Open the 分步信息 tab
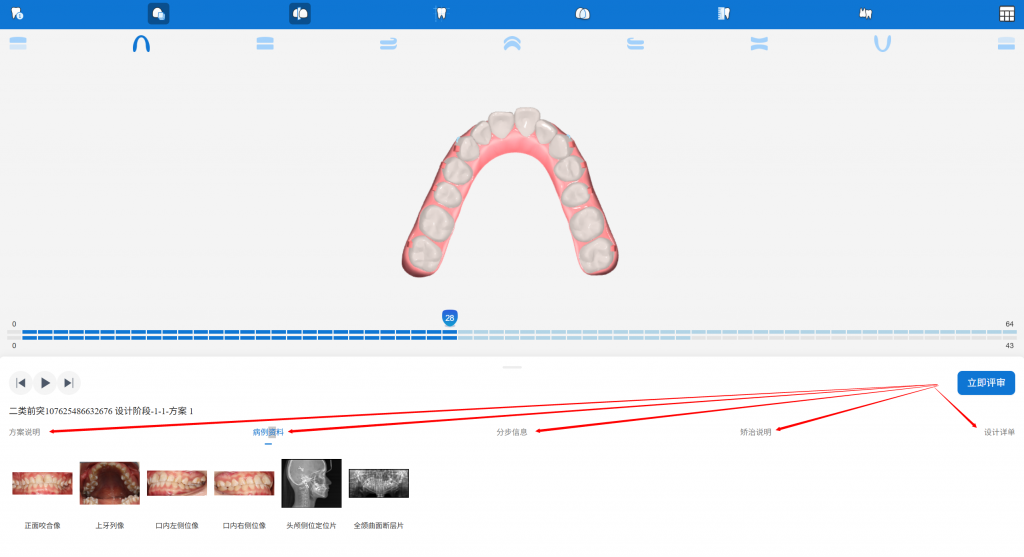Image resolution: width=1024 pixels, height=557 pixels. (512, 432)
